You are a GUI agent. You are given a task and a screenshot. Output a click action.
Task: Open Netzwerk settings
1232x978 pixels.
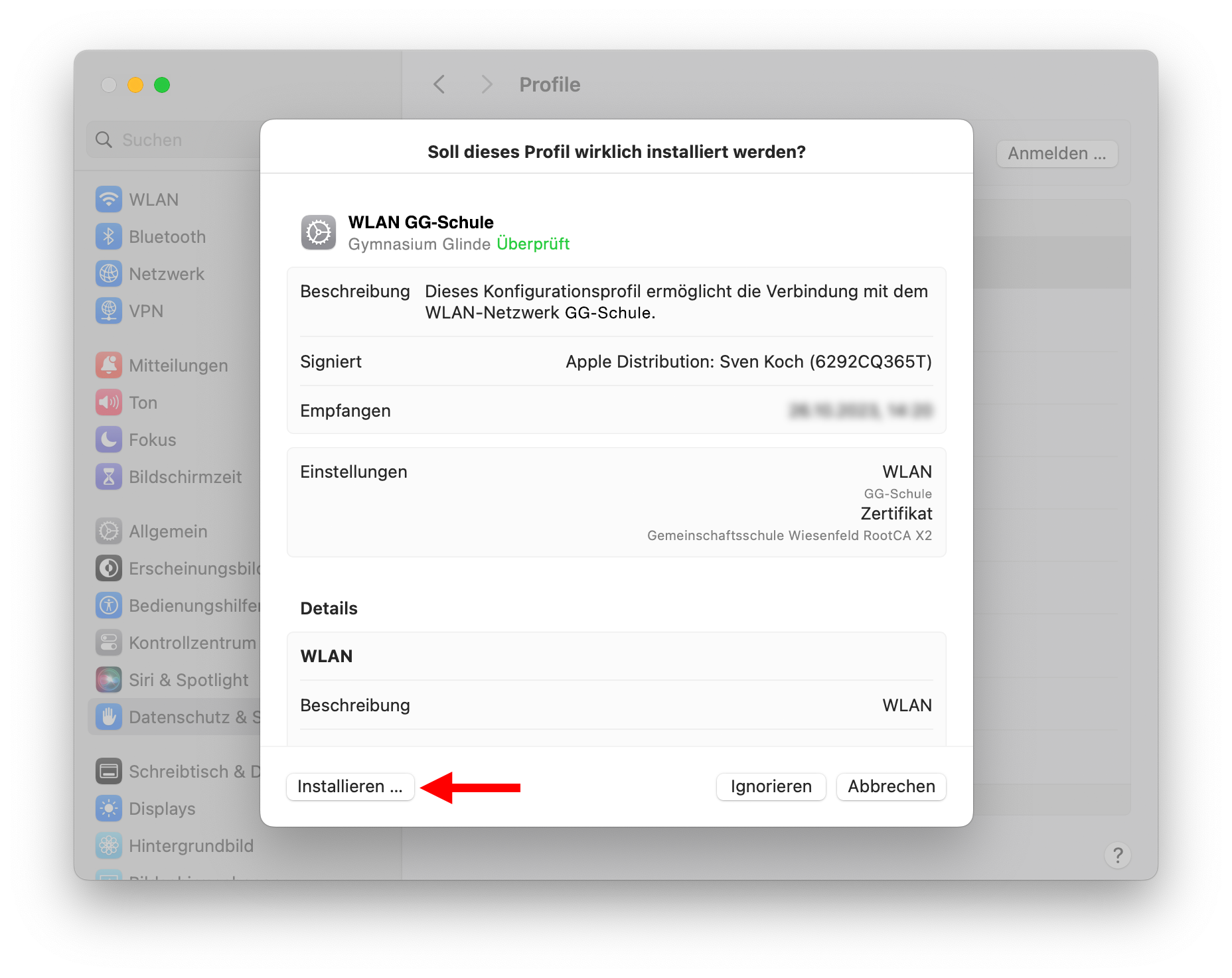pyautogui.click(x=166, y=273)
